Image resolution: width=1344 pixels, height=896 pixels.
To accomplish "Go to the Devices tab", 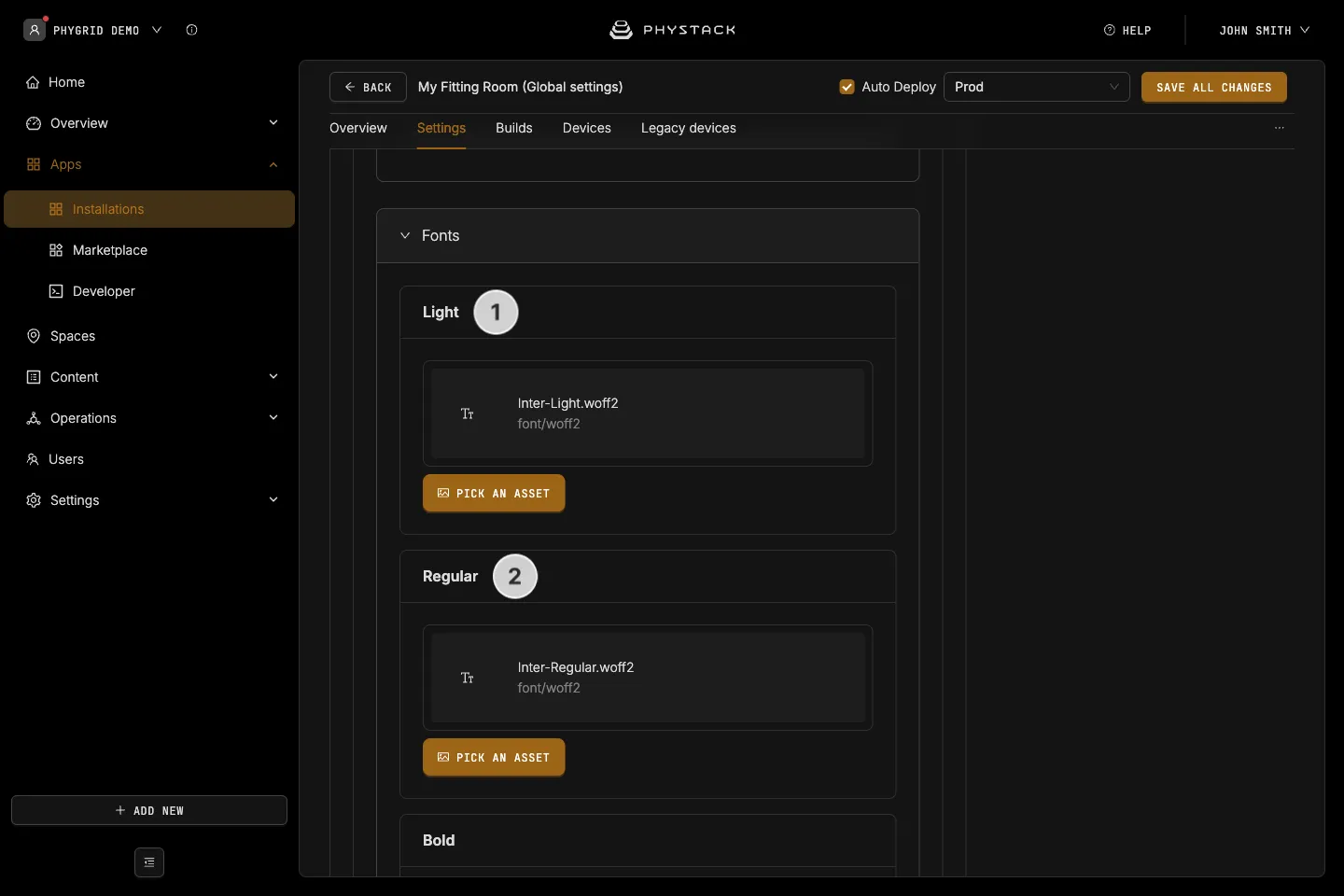I will coord(587,128).
